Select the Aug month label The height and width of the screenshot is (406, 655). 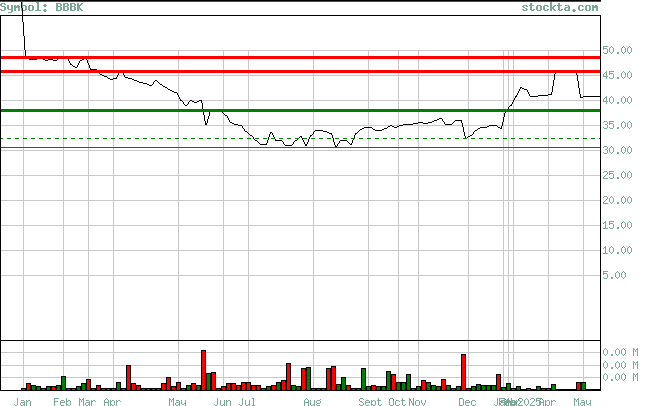click(x=312, y=402)
